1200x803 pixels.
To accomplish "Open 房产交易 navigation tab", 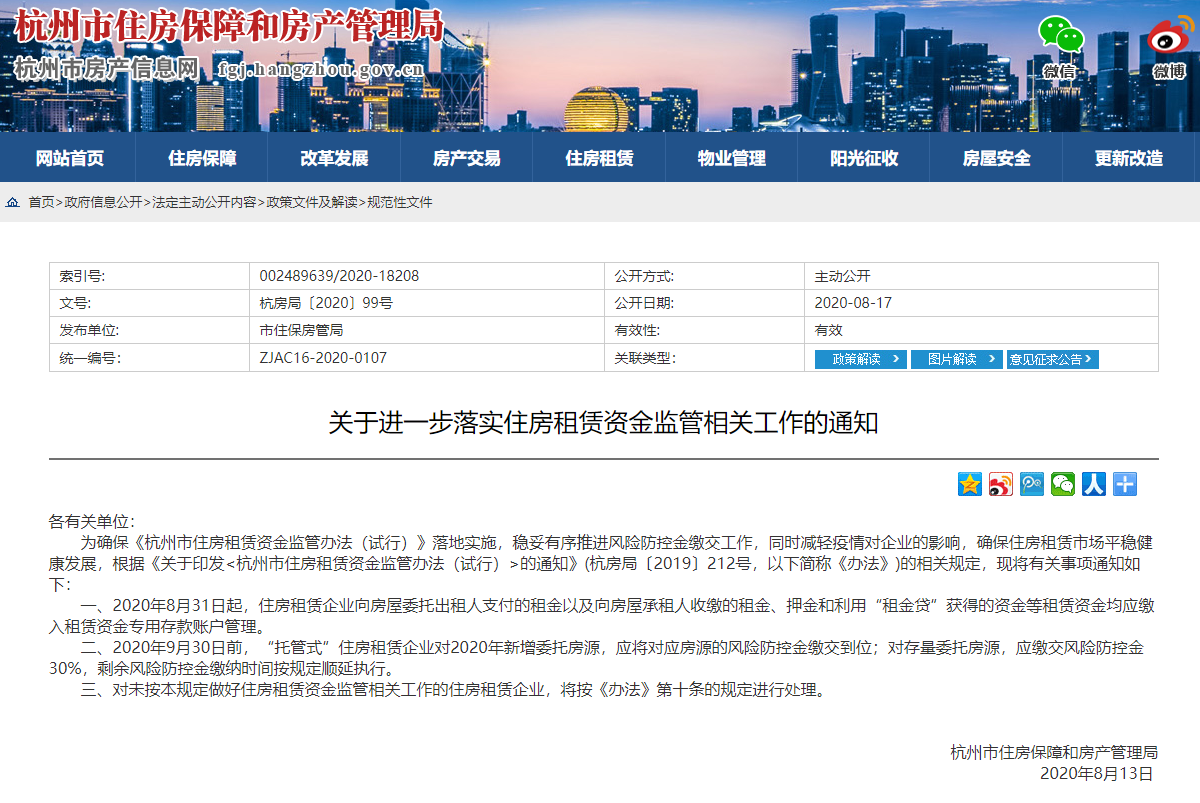I will [467, 158].
